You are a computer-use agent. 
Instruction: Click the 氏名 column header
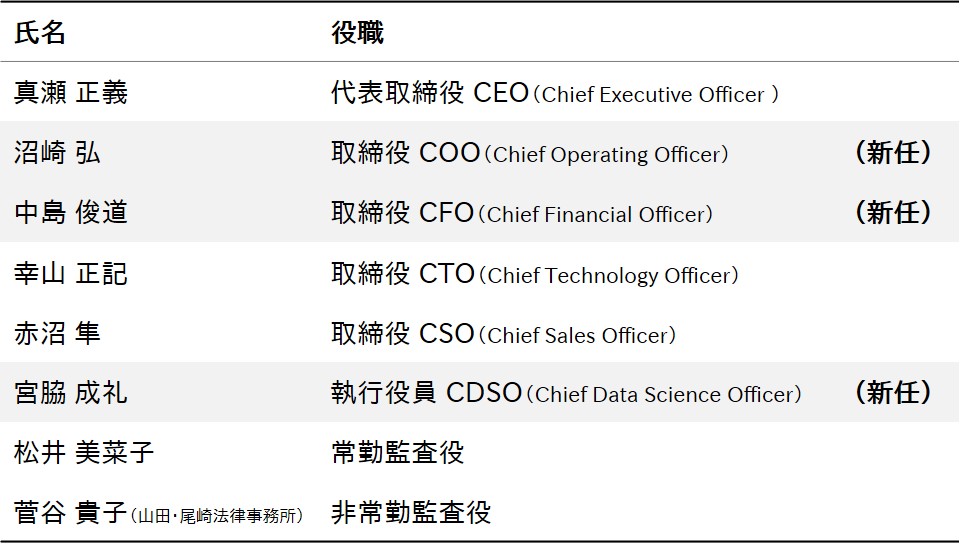pyautogui.click(x=41, y=33)
